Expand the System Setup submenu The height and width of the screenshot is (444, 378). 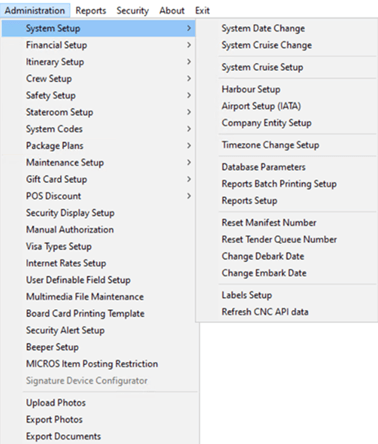(x=99, y=28)
